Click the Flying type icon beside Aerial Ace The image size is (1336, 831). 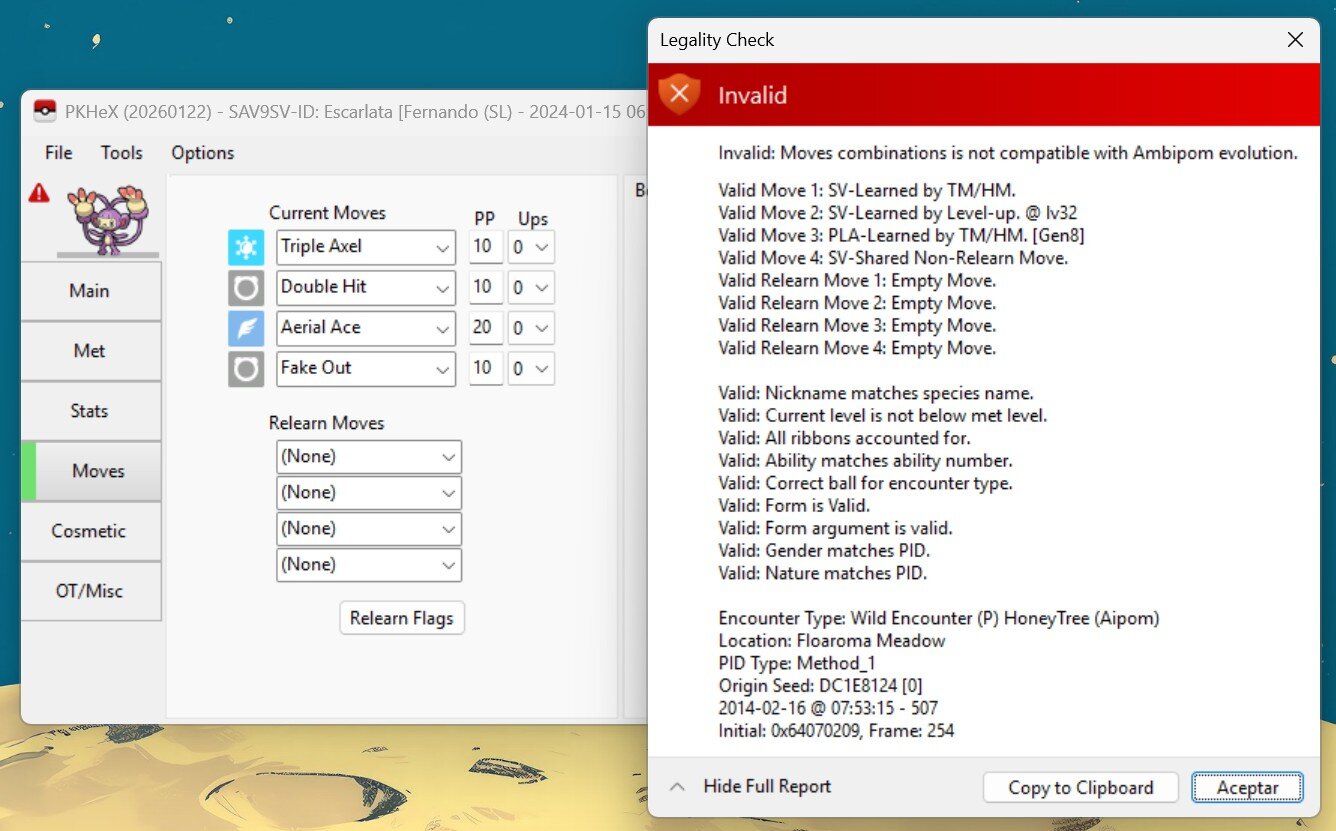tap(246, 328)
